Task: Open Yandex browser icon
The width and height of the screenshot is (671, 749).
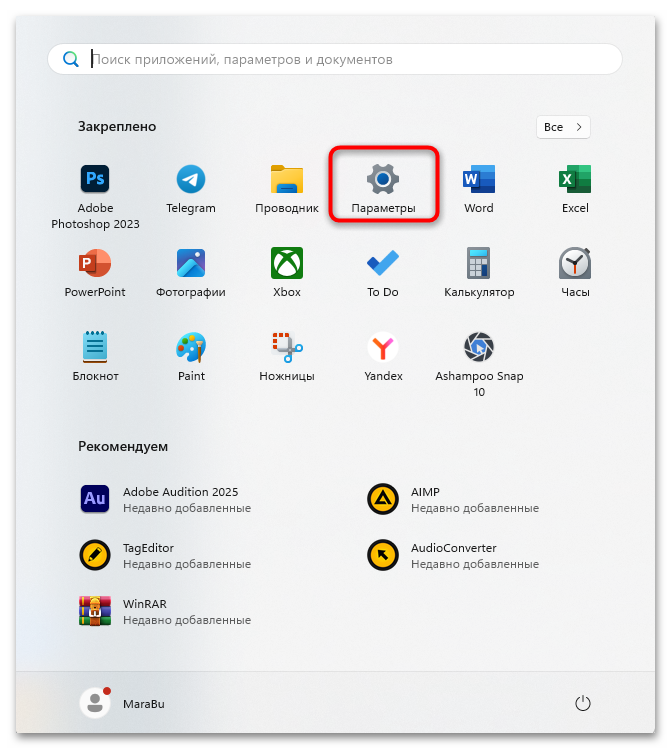Action: point(383,347)
